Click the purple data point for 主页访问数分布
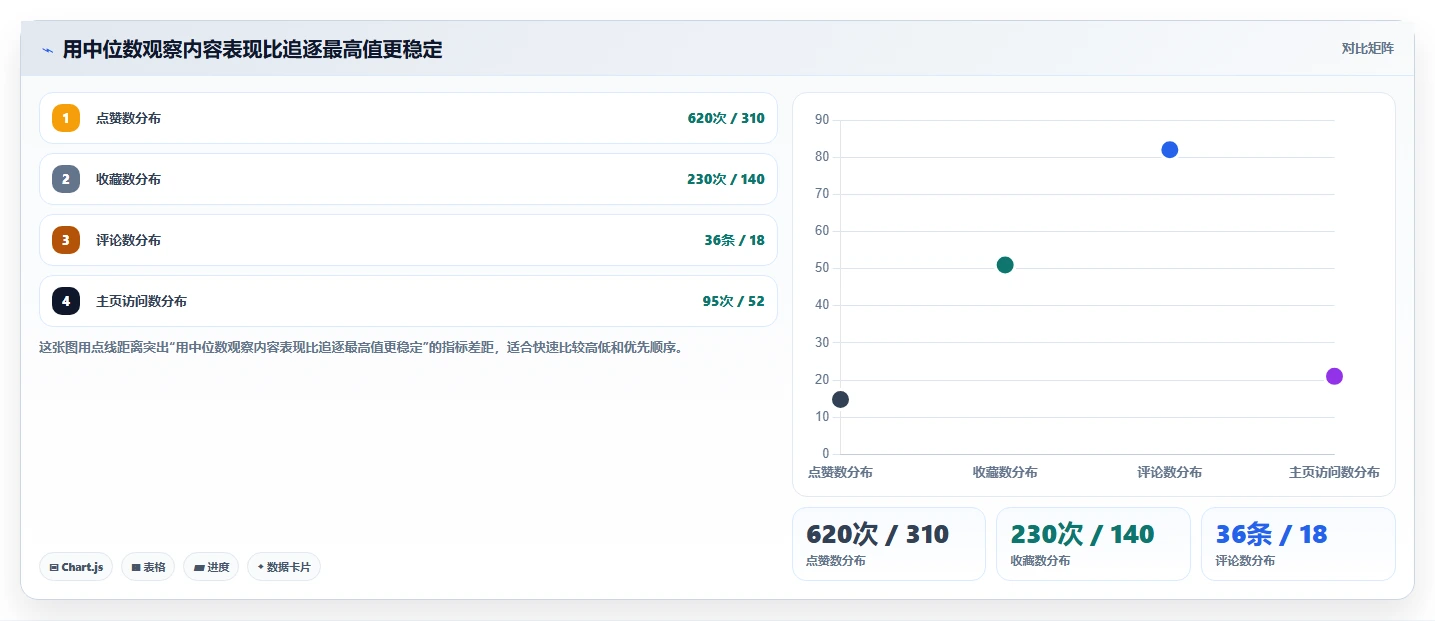The image size is (1435, 621). coord(1334,376)
